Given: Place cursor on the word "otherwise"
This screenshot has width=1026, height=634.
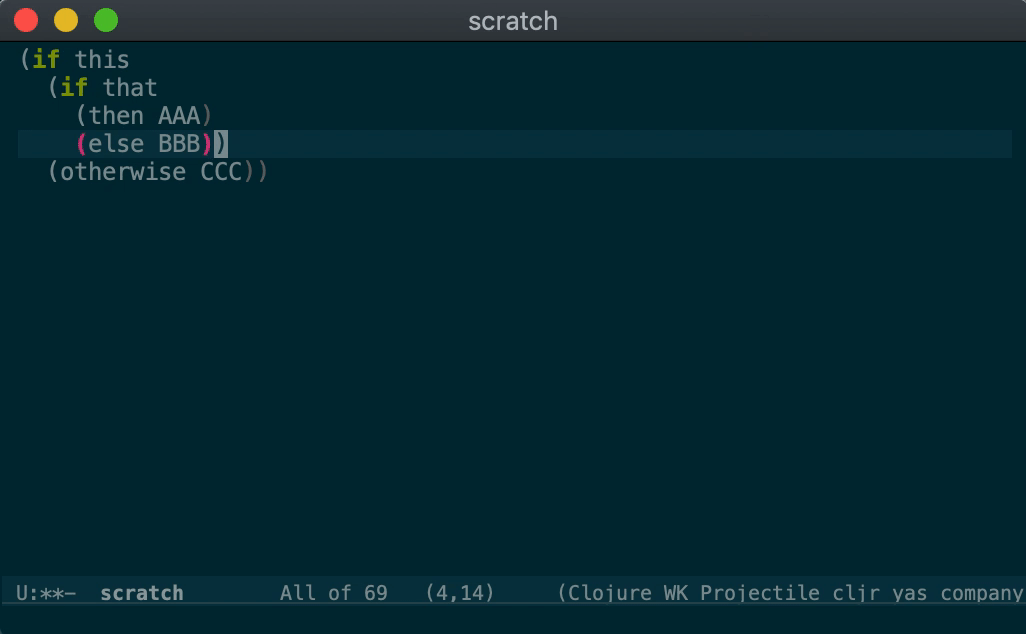Looking at the screenshot, I should [123, 172].
